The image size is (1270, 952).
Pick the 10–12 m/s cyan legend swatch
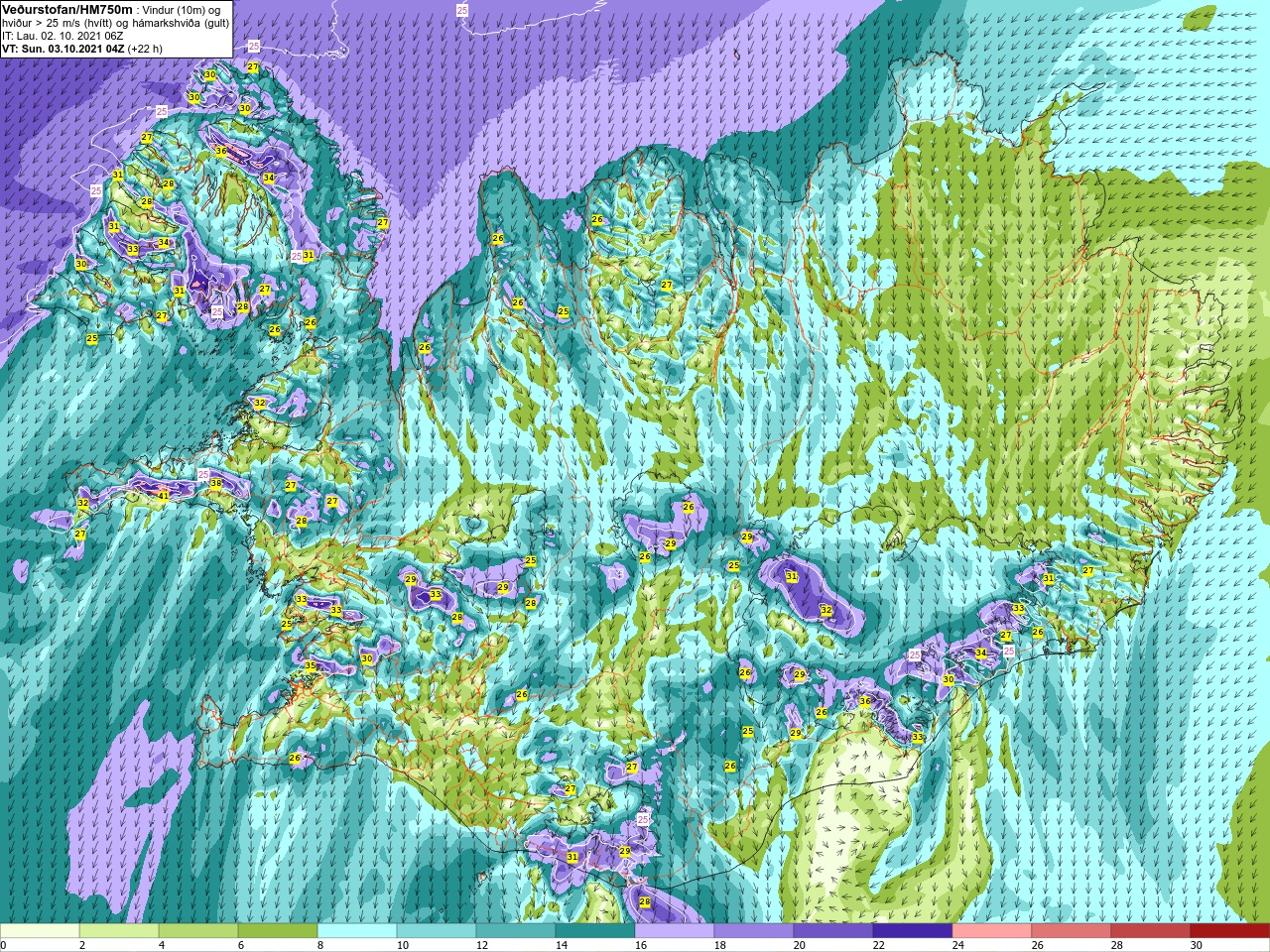coord(437,931)
